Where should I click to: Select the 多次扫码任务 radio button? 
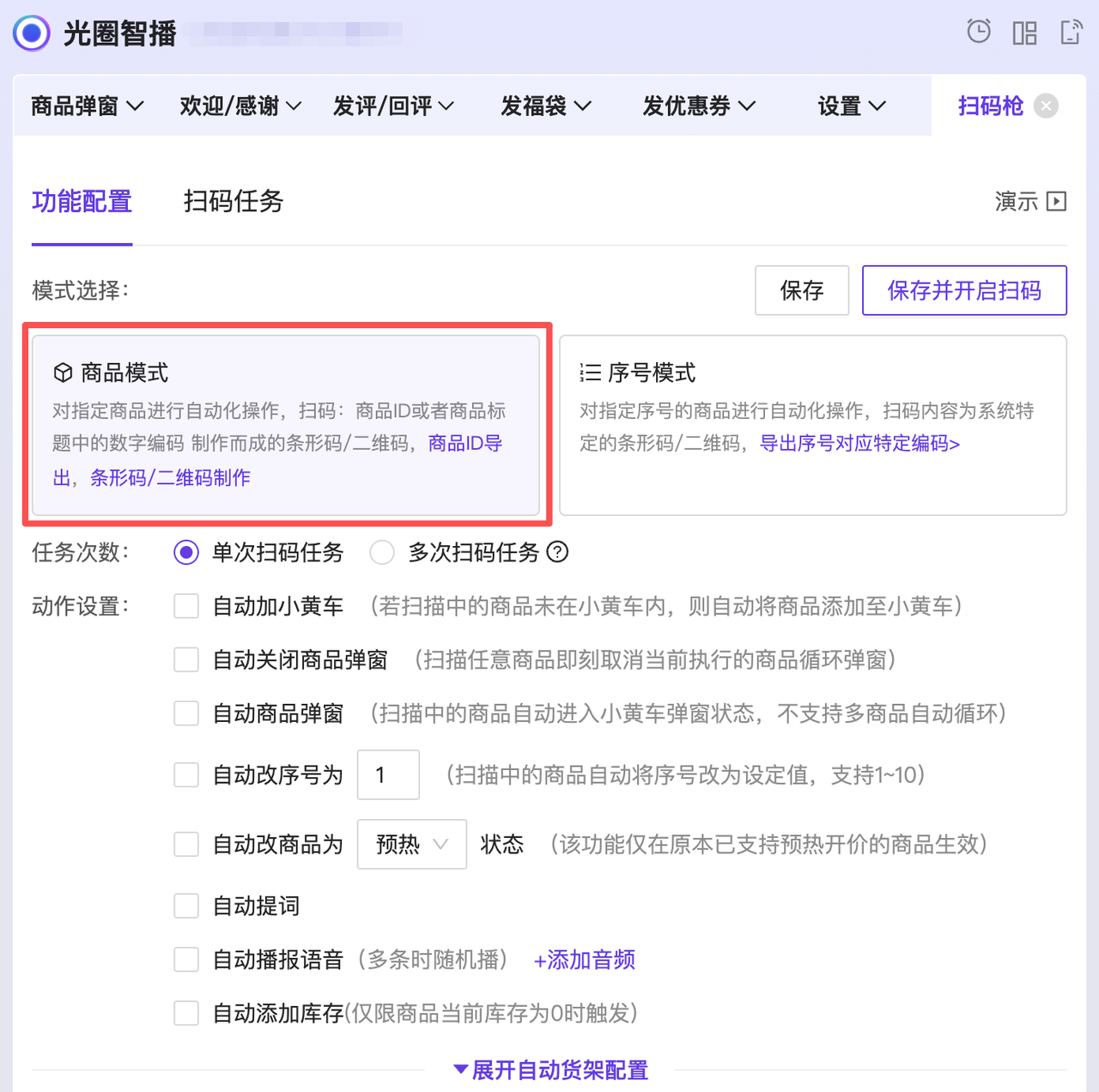[382, 553]
